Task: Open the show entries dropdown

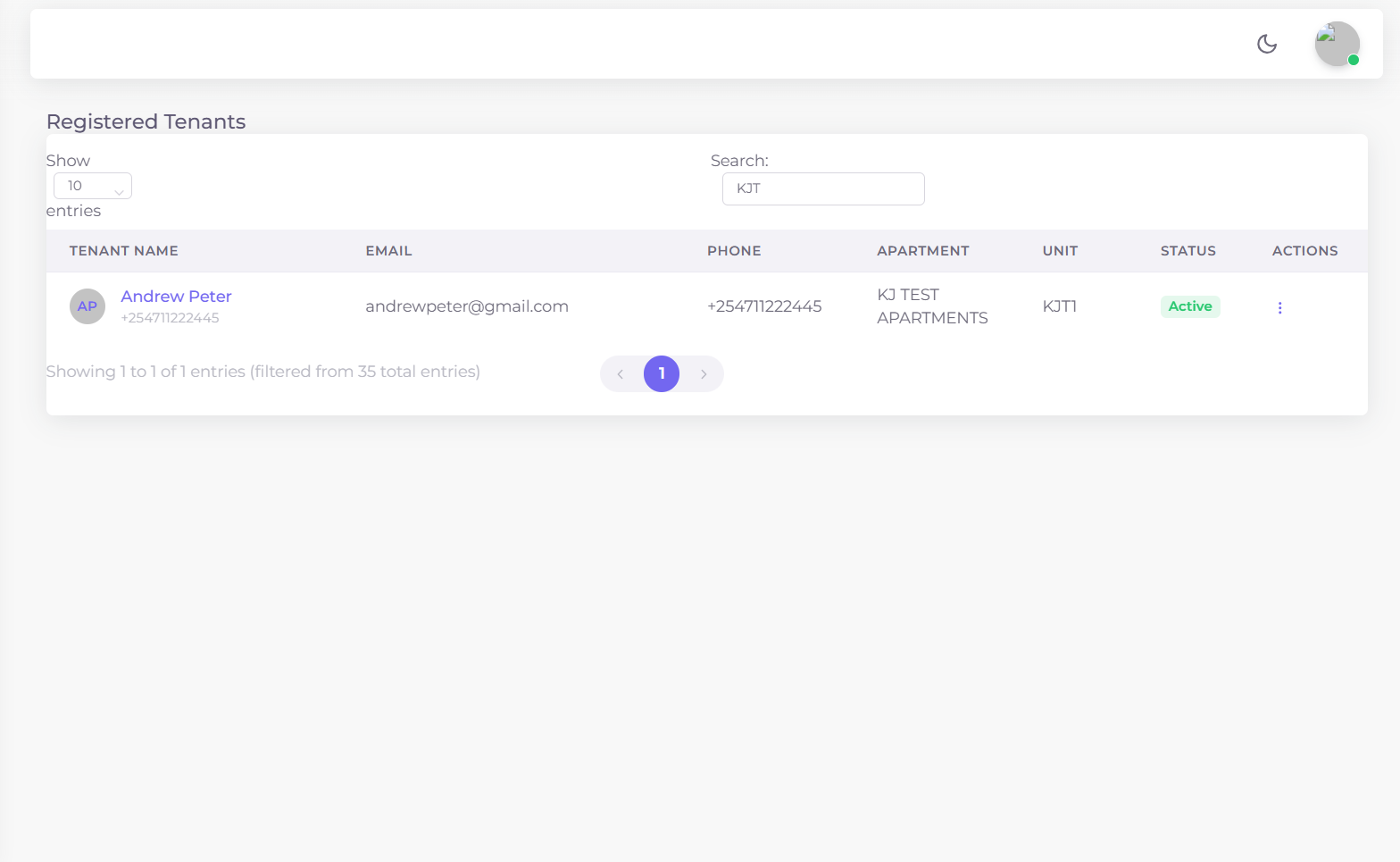Action: point(93,186)
